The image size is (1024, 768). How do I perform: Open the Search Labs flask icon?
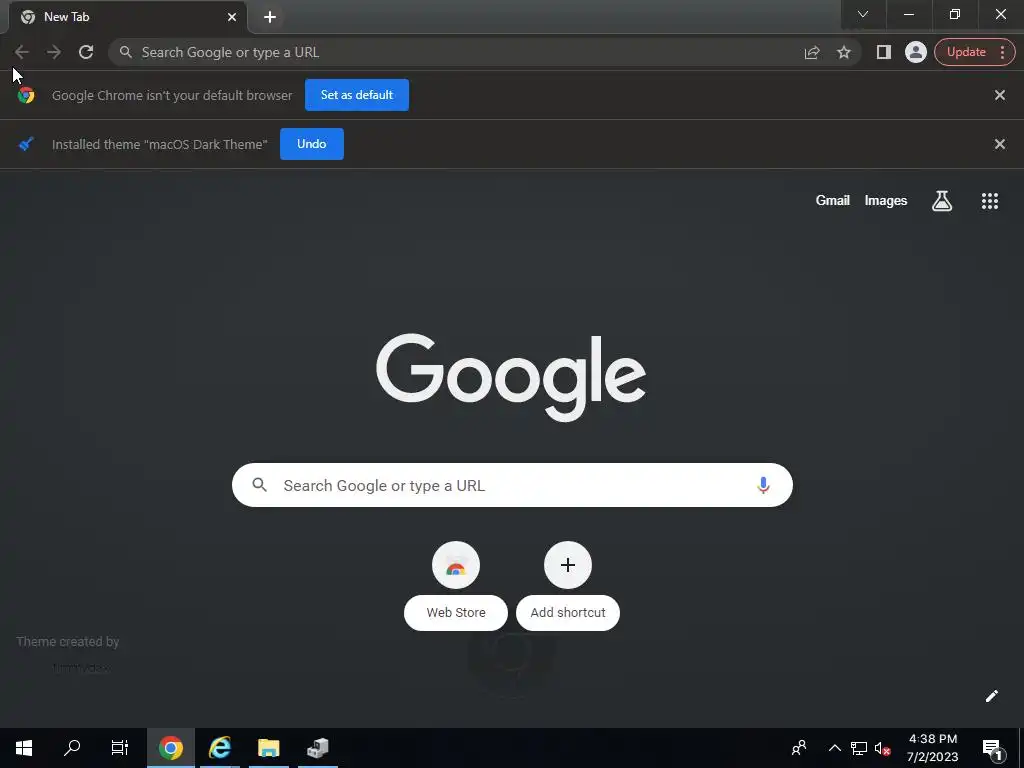(942, 200)
